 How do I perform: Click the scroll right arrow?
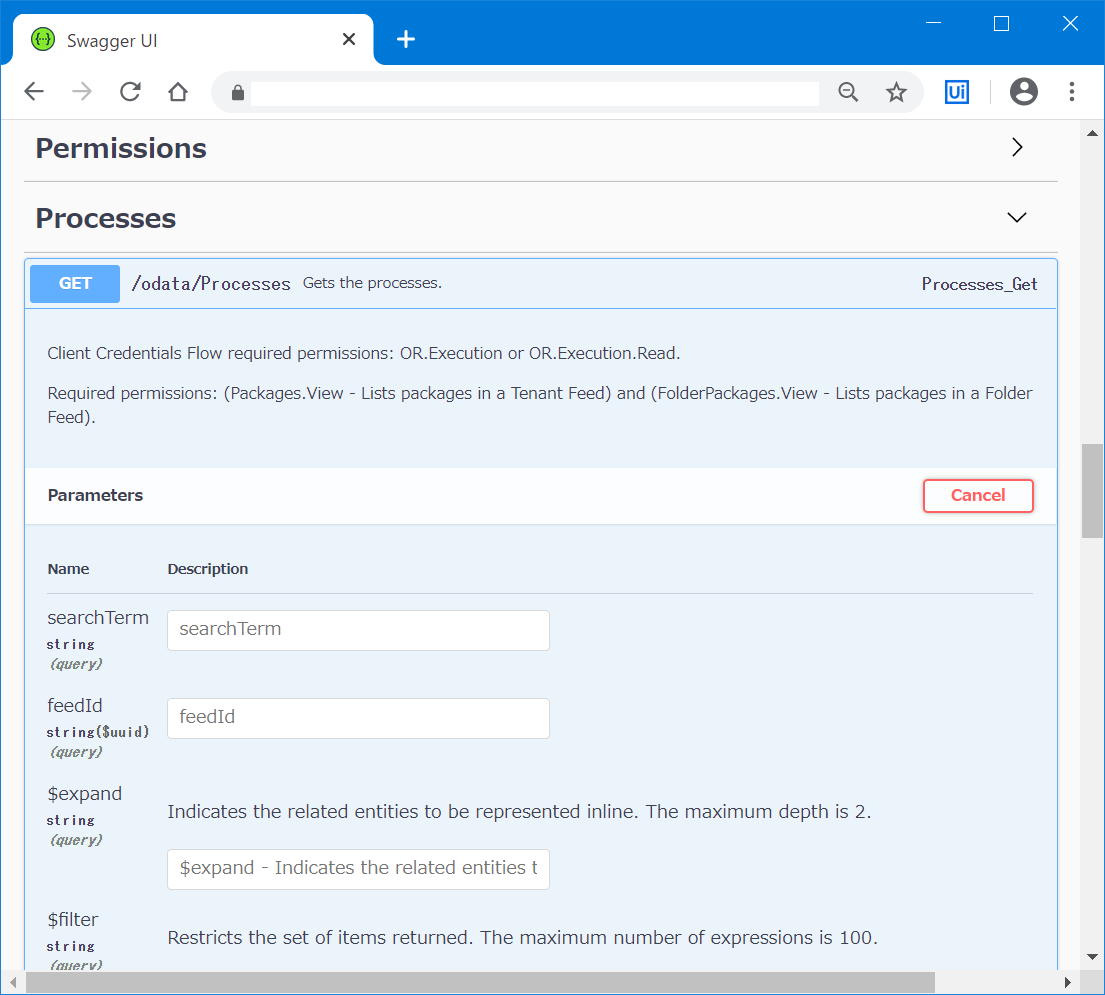point(1068,982)
